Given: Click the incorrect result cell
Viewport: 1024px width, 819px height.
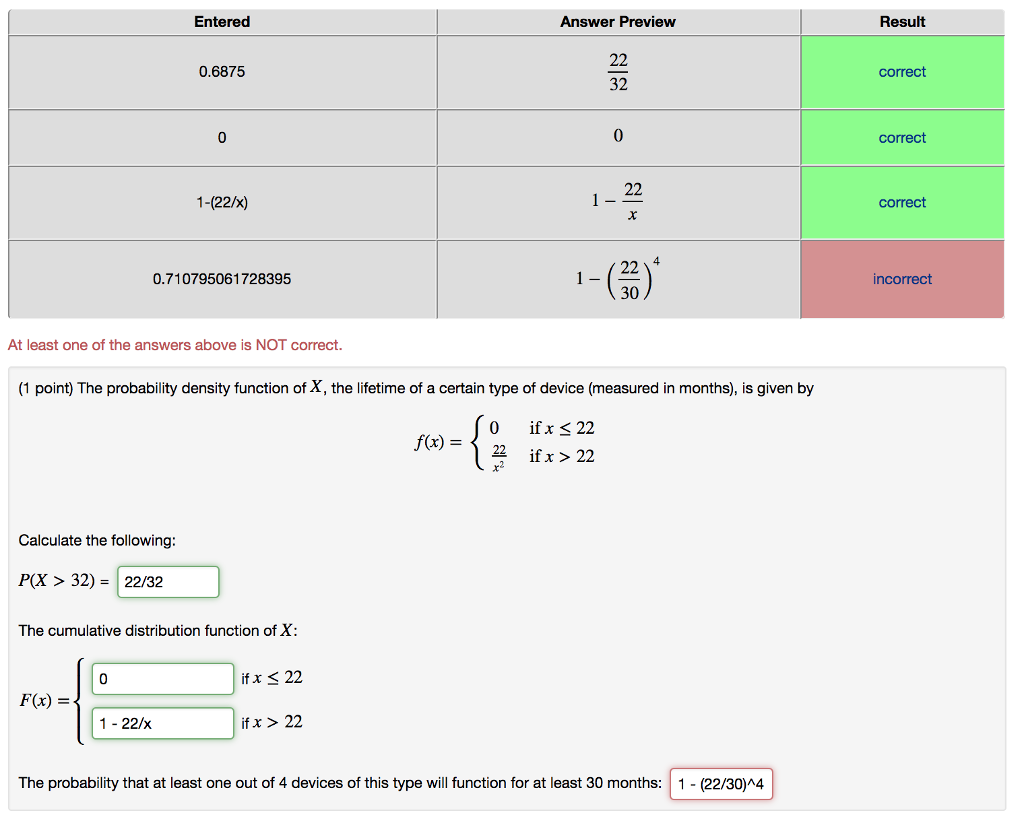Looking at the screenshot, I should (901, 277).
